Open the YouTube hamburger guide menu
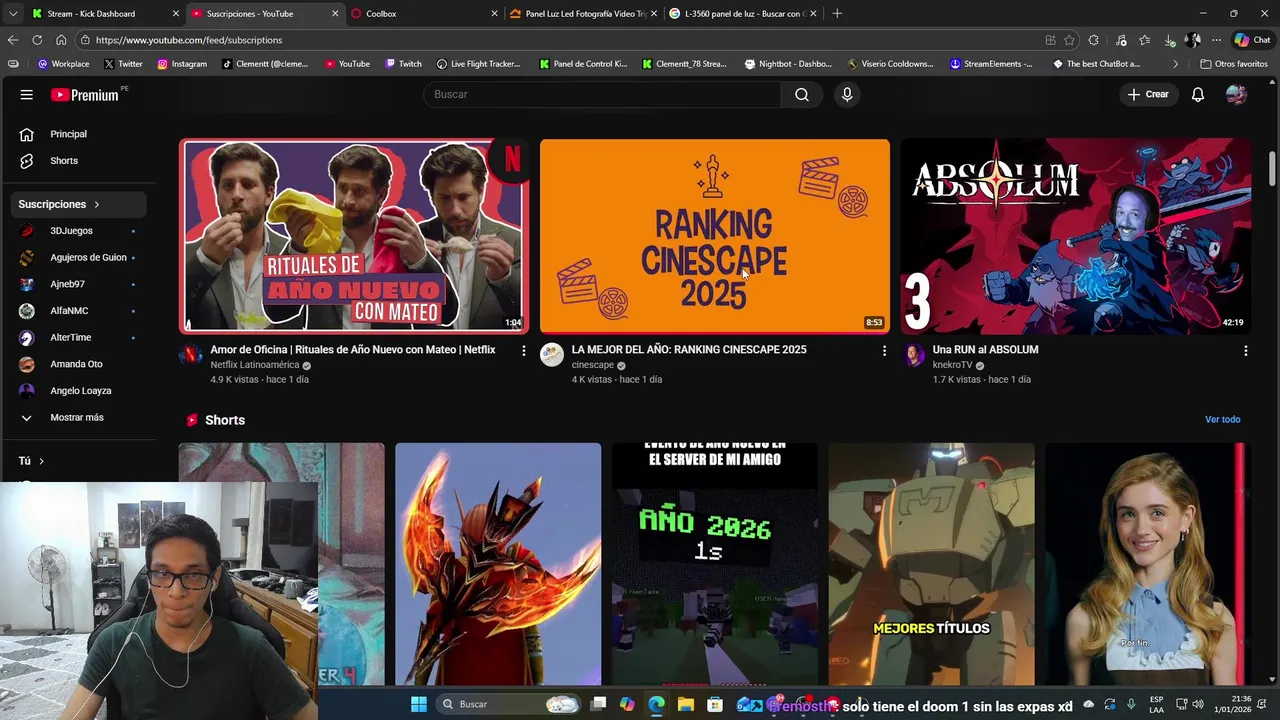The image size is (1280, 720). coord(27,95)
